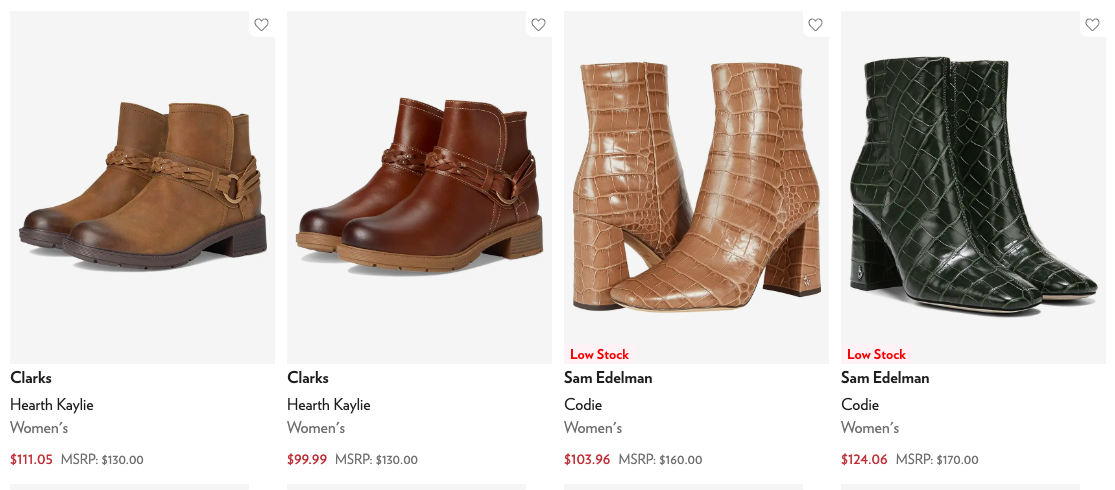Click the Codie title priced at $124.06
1115x490 pixels.
tap(860, 405)
